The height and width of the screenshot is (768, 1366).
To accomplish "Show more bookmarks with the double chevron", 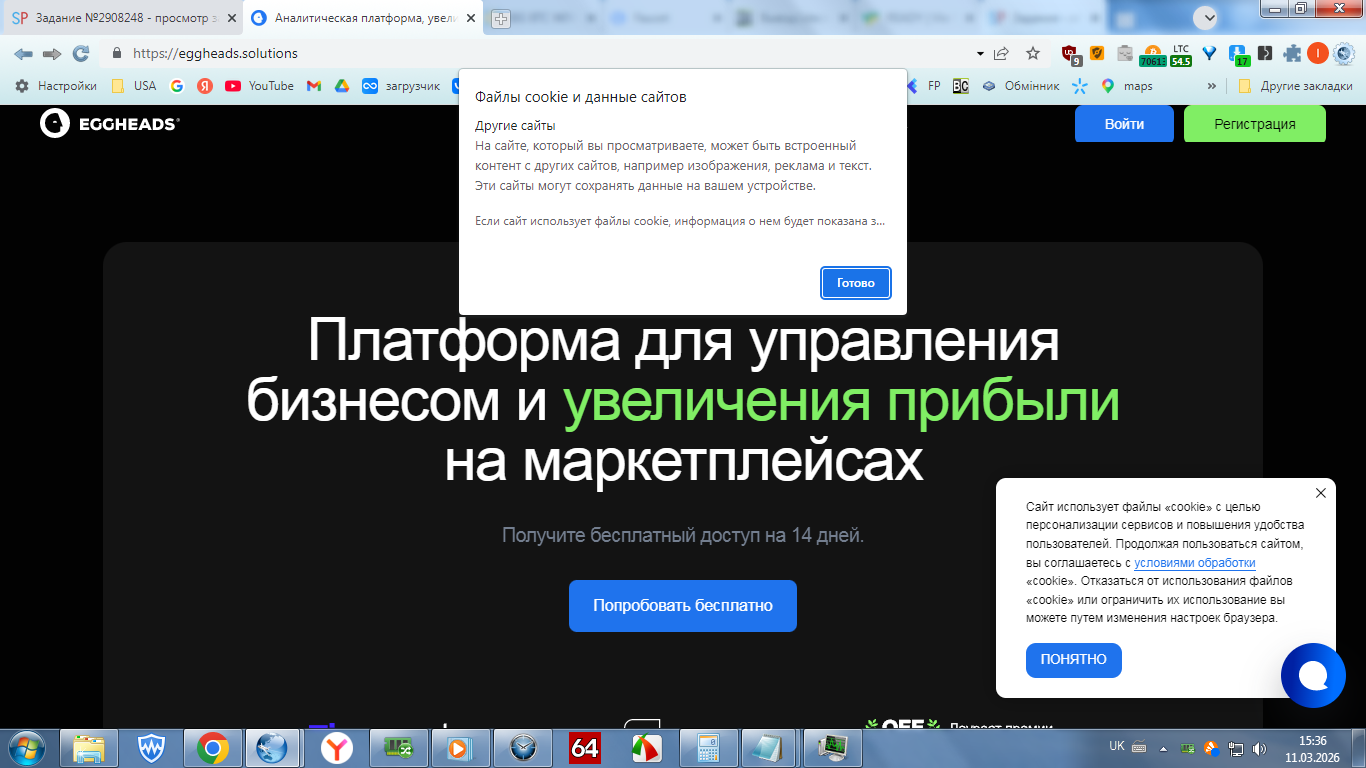I will pyautogui.click(x=1213, y=86).
